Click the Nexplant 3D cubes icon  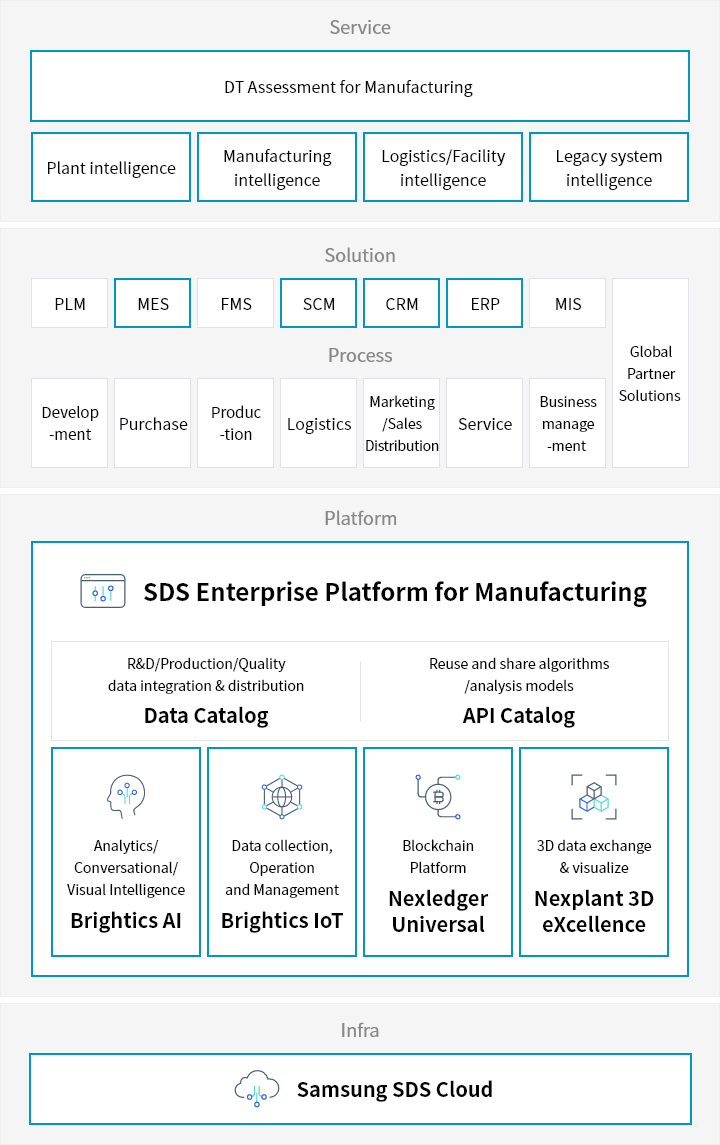pyautogui.click(x=594, y=797)
